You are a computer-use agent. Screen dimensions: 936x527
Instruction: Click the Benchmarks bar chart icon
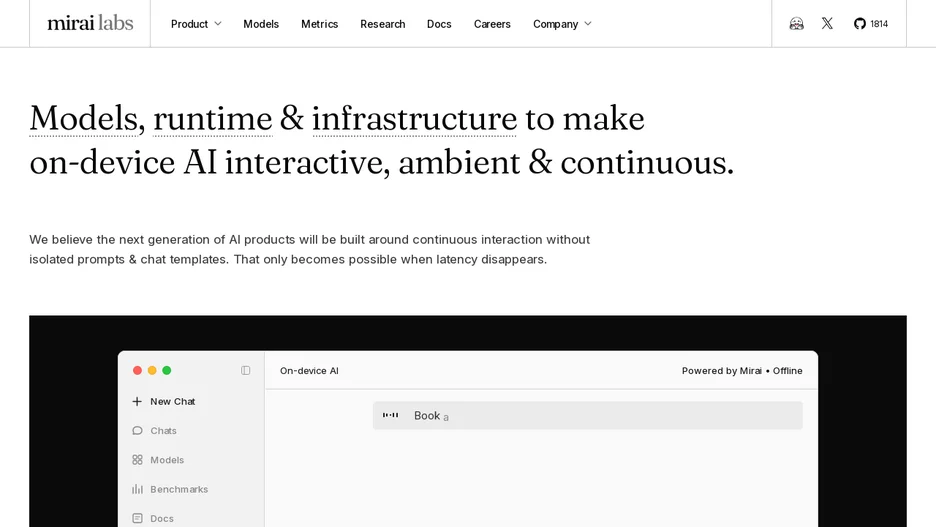[137, 489]
